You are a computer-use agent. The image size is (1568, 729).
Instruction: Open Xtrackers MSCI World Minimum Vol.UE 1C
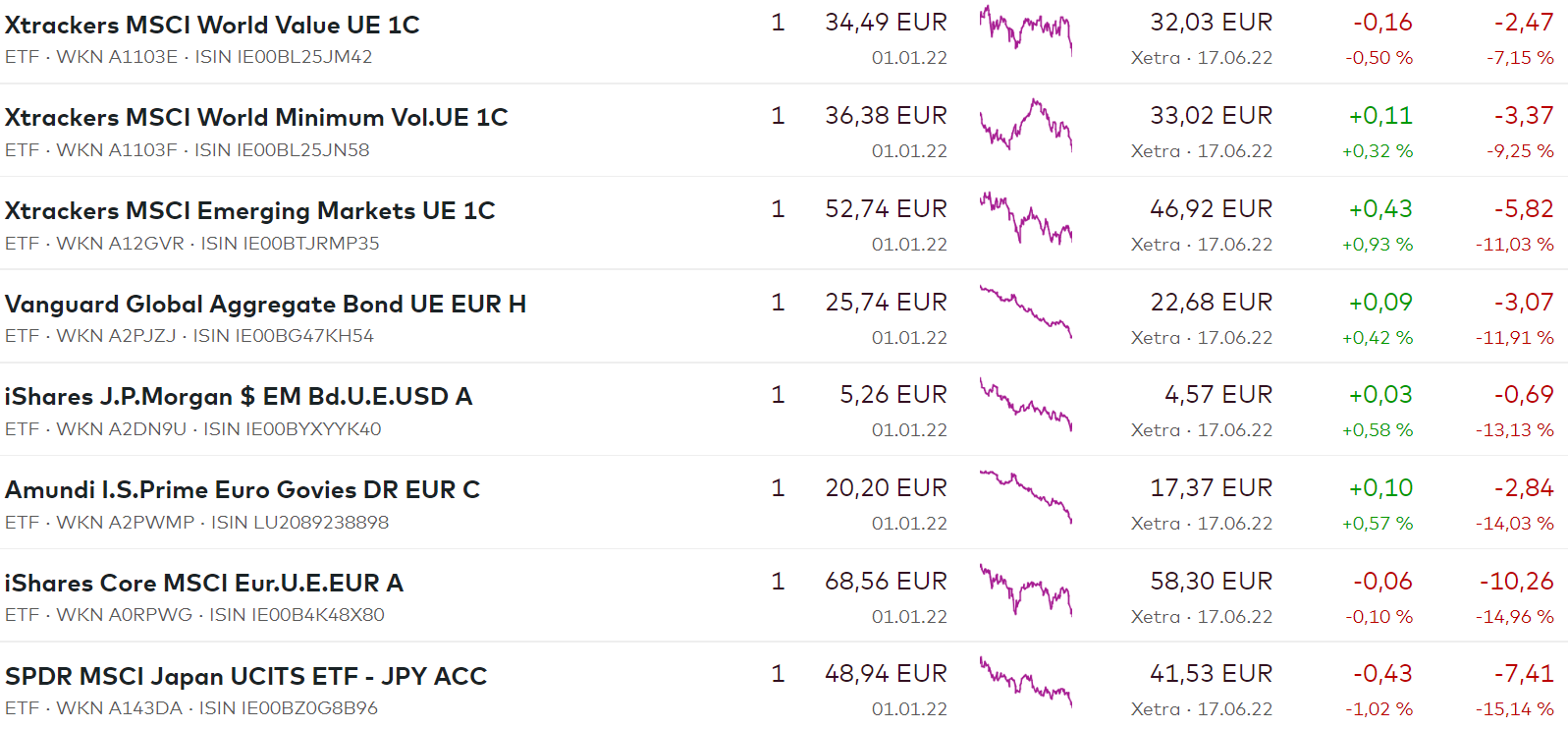256,118
